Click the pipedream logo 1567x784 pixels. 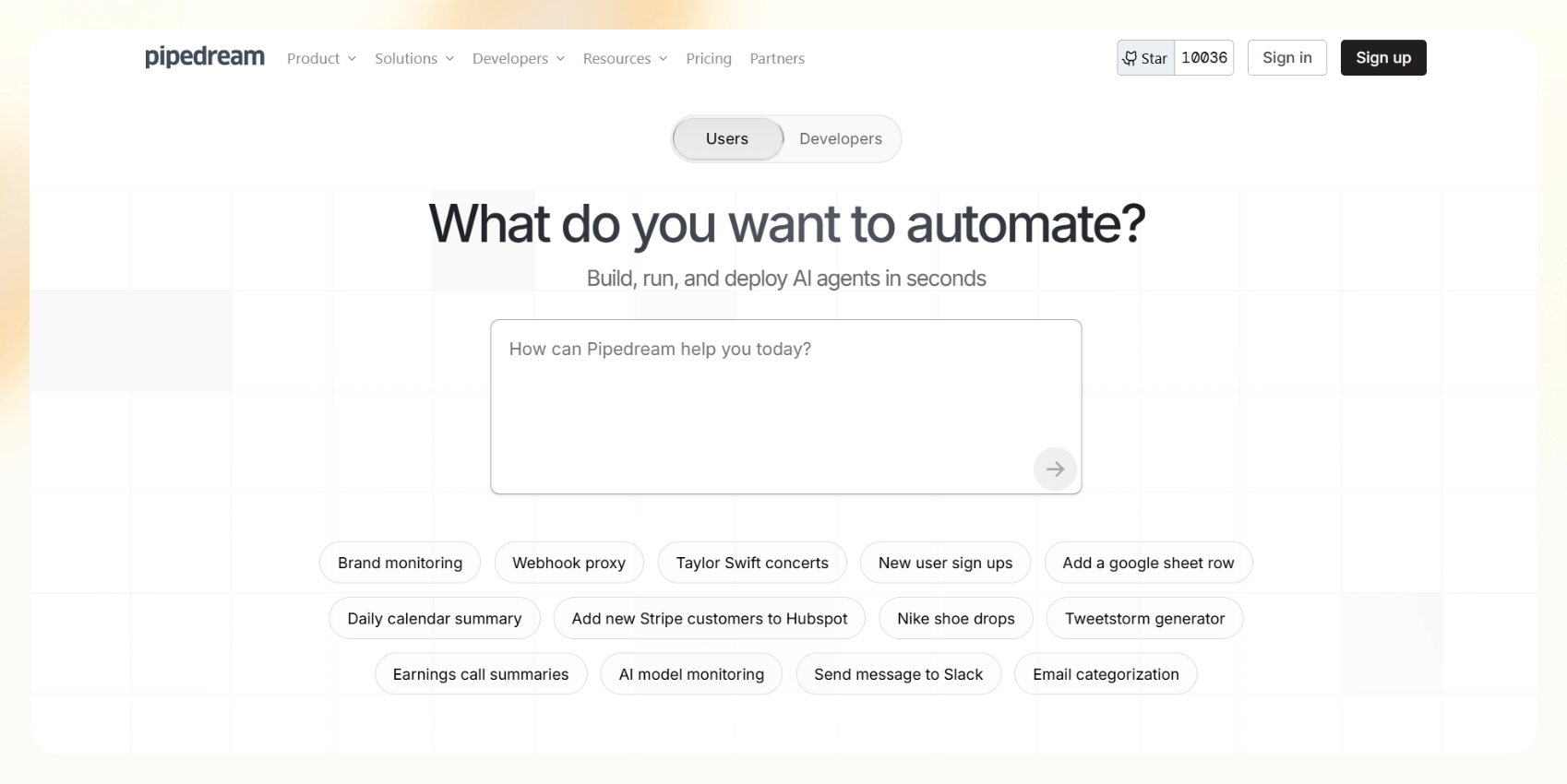point(205,57)
